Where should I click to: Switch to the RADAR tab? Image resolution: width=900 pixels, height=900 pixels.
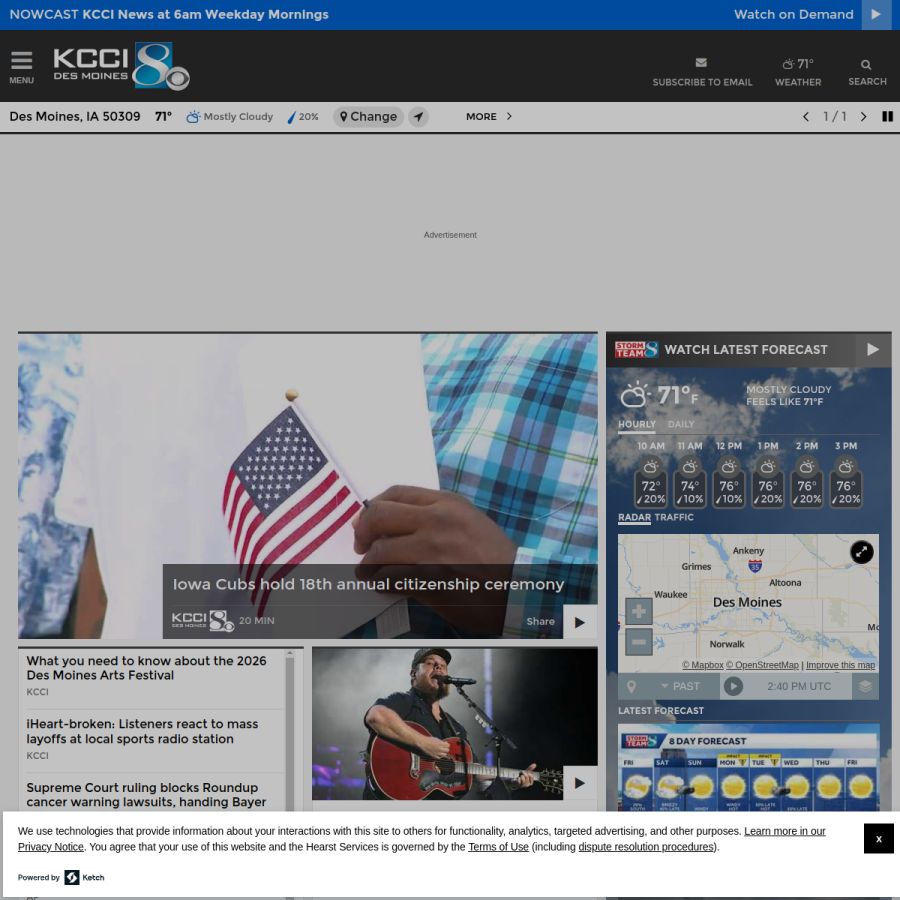coord(634,517)
